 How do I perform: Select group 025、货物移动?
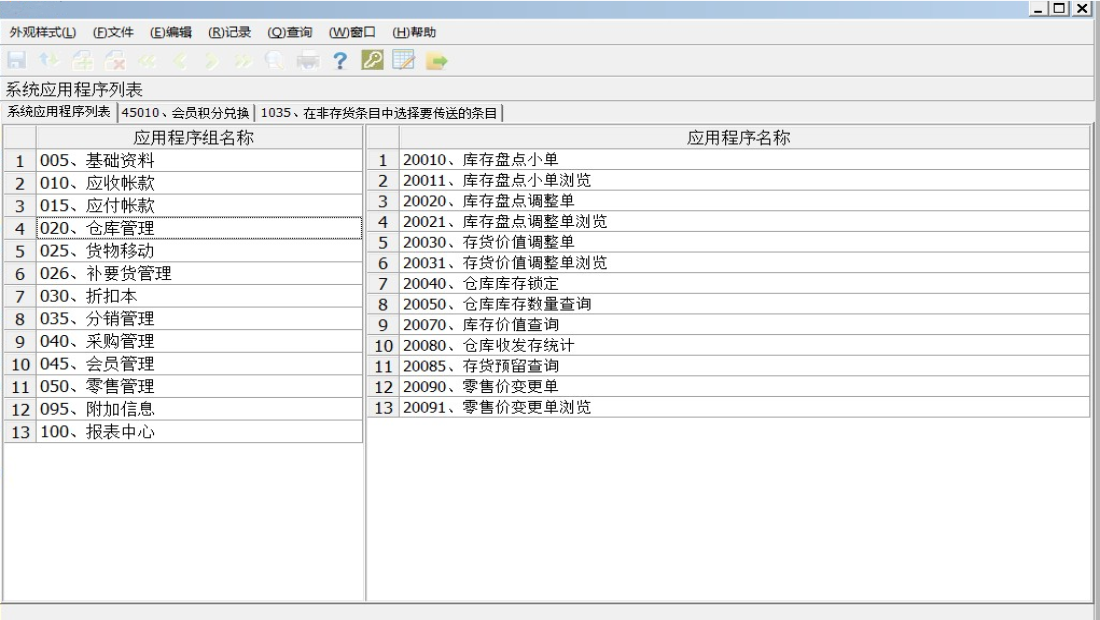199,250
